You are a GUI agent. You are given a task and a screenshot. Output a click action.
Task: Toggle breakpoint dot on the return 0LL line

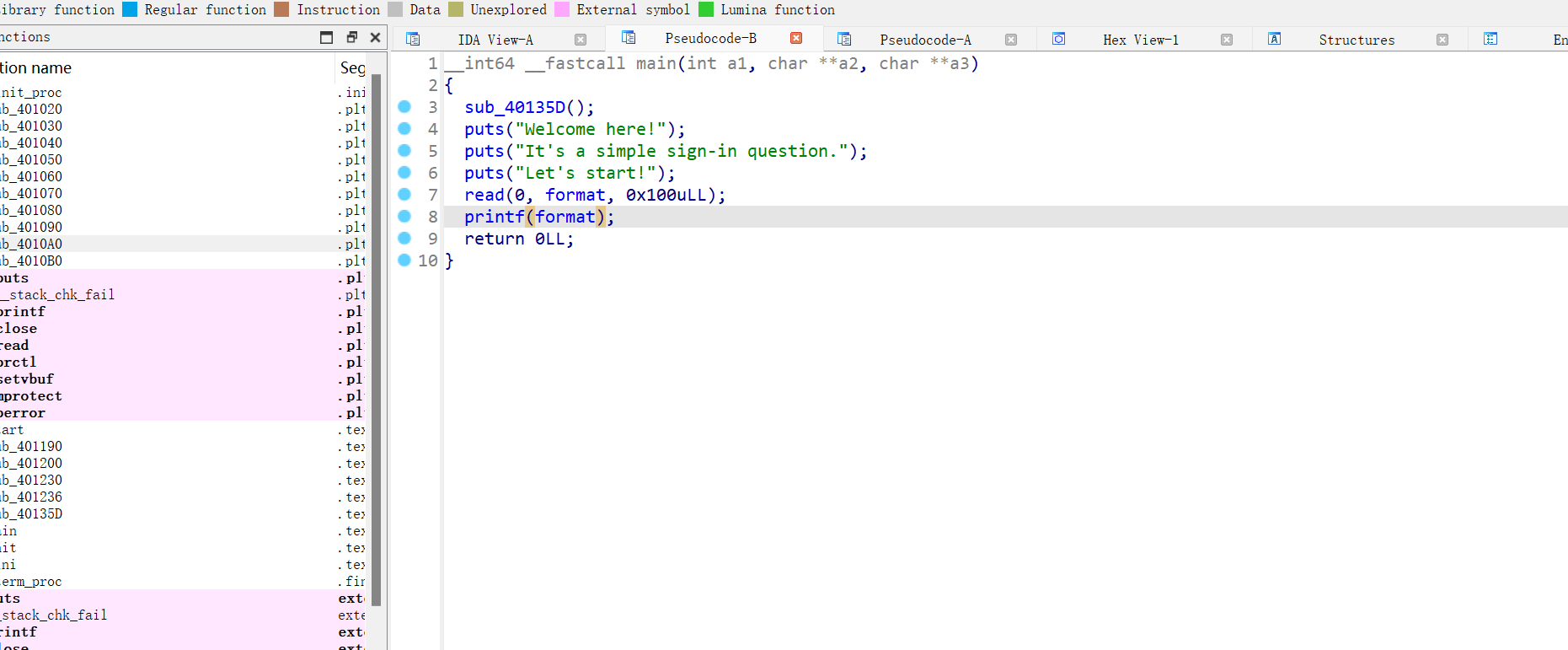point(404,238)
